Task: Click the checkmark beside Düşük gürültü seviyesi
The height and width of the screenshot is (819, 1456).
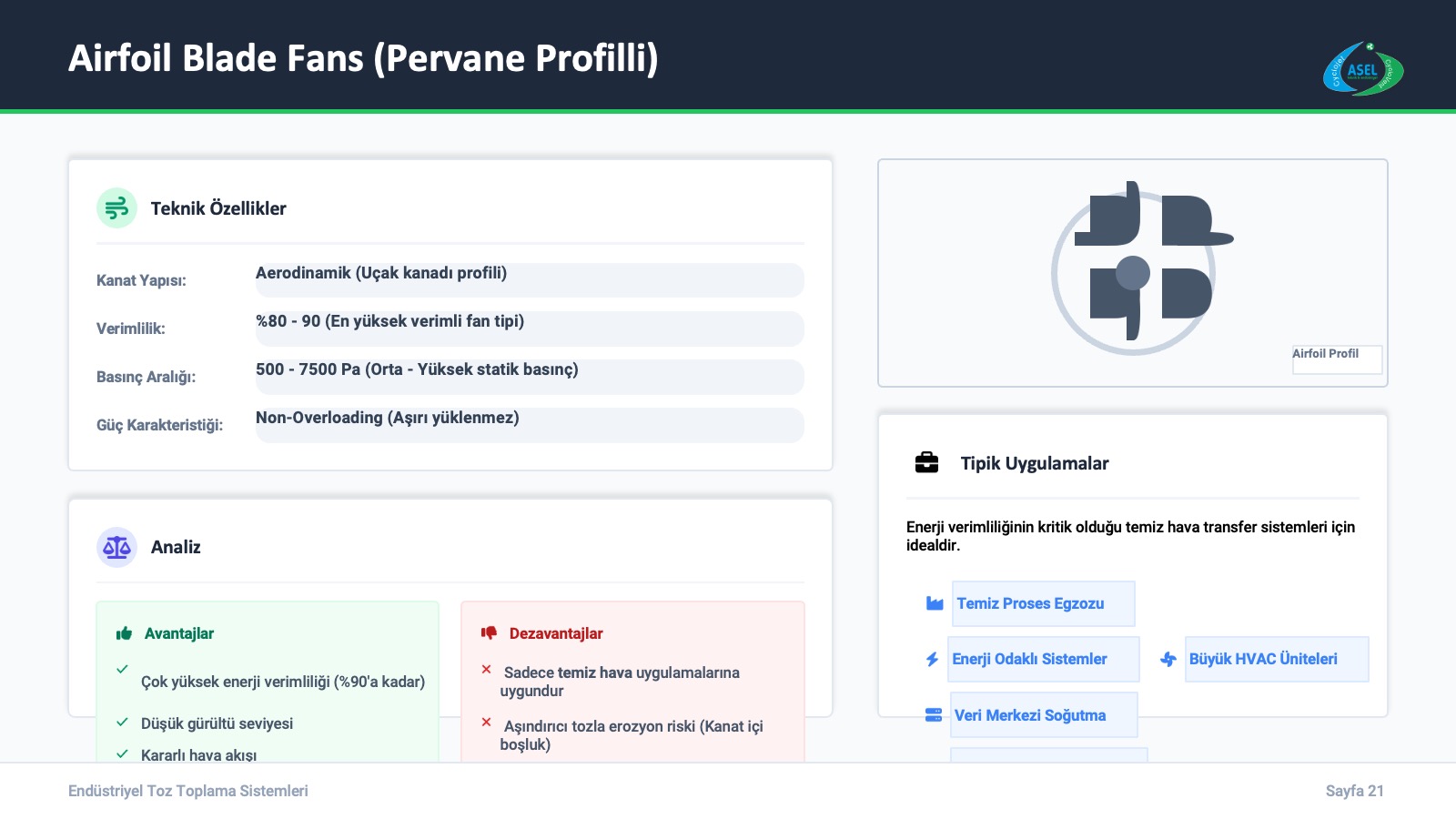Action: (x=122, y=723)
